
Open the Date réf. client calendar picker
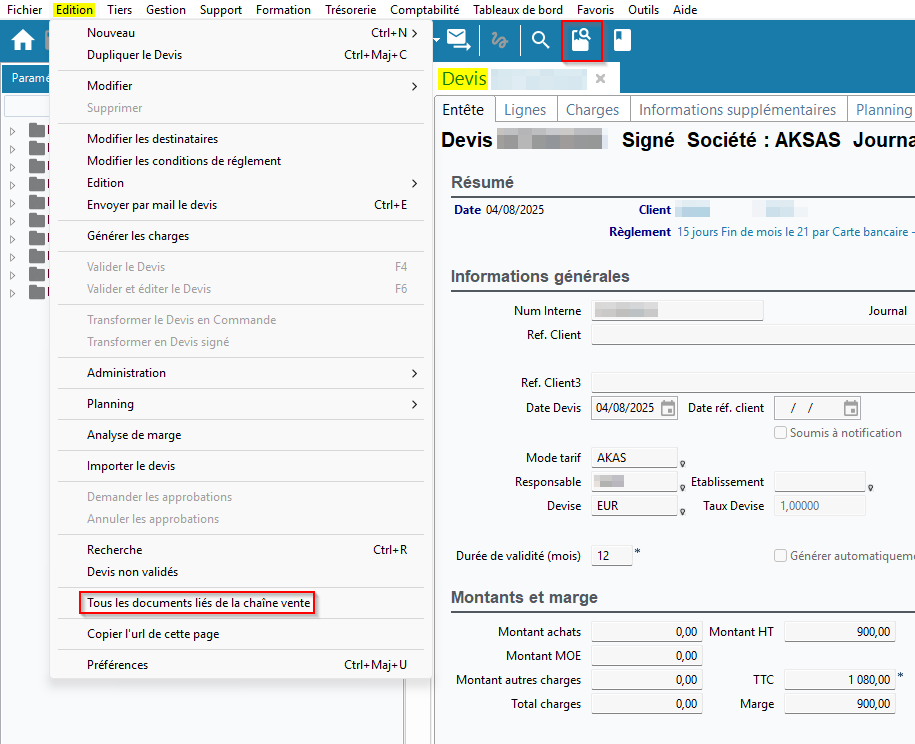pos(851,408)
